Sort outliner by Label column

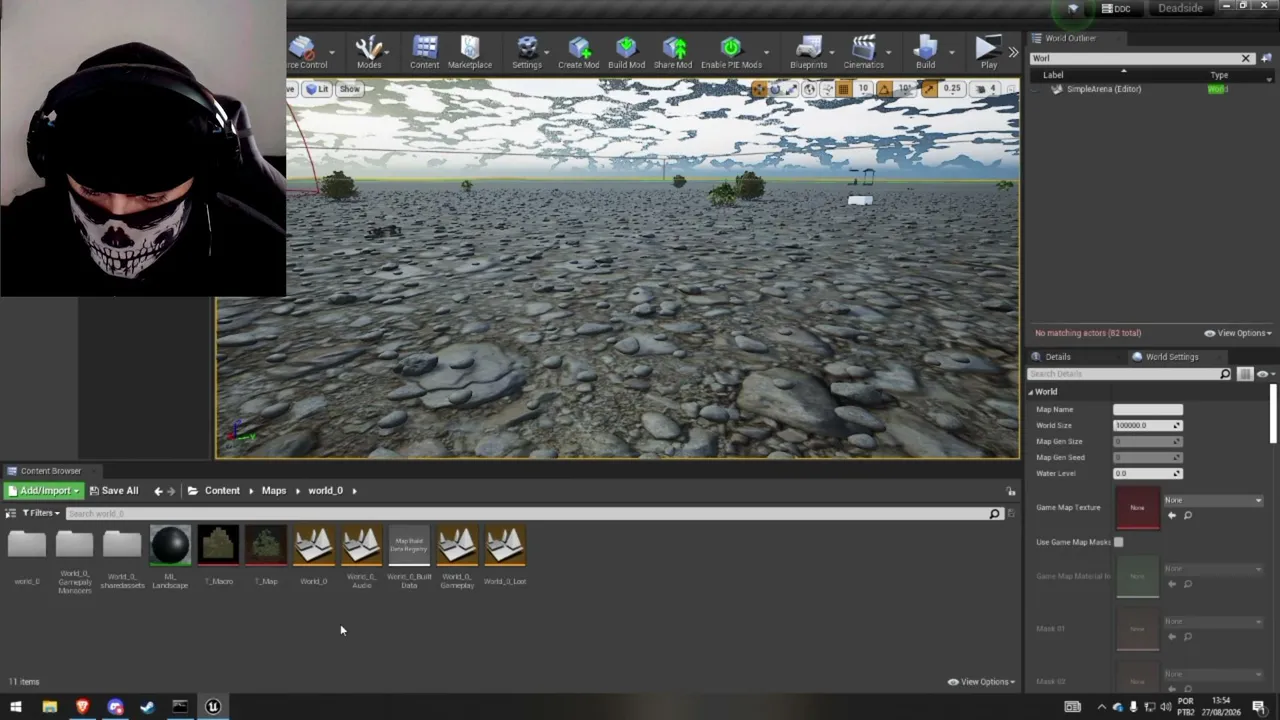[x=1053, y=75]
